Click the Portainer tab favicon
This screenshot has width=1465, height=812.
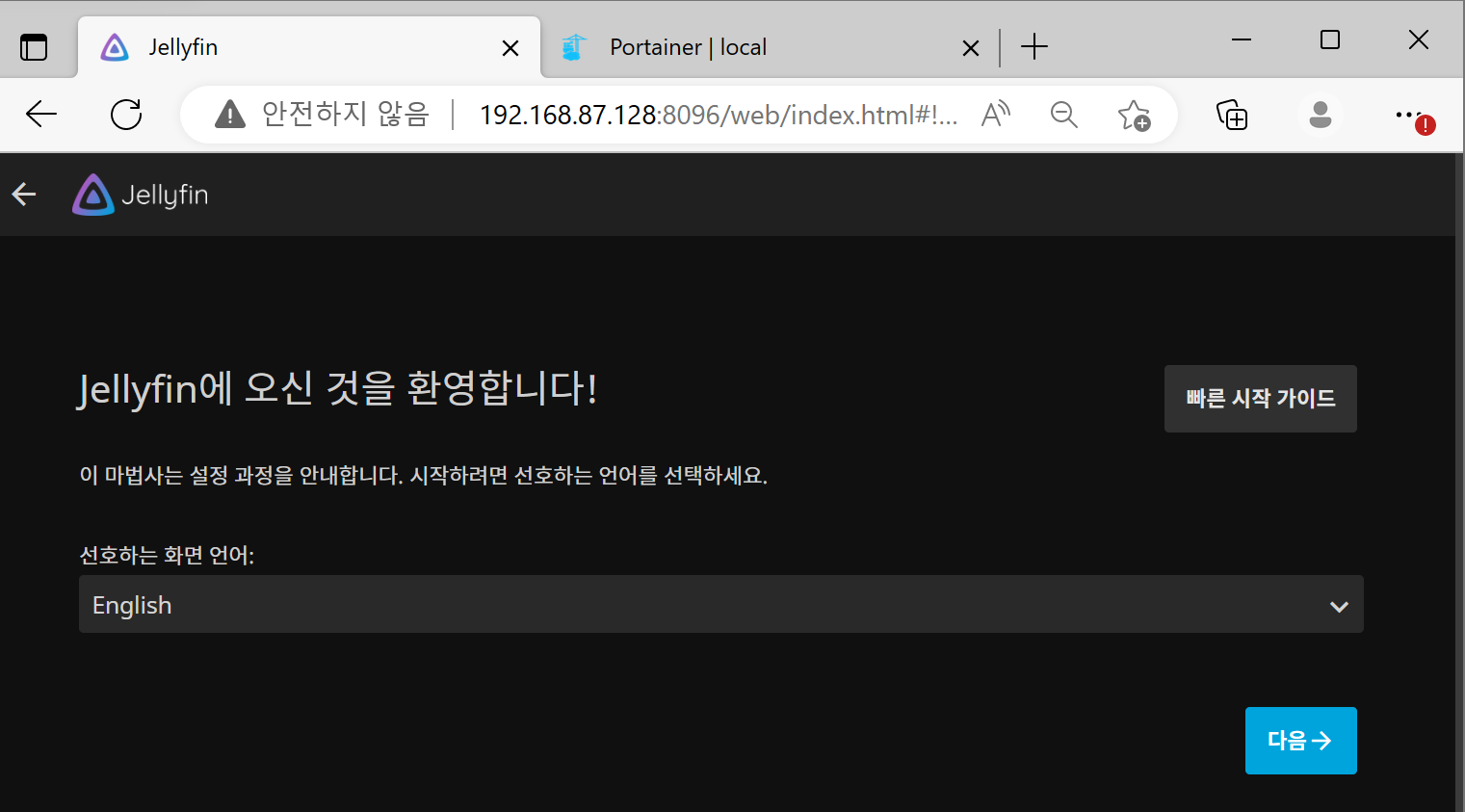(x=574, y=46)
